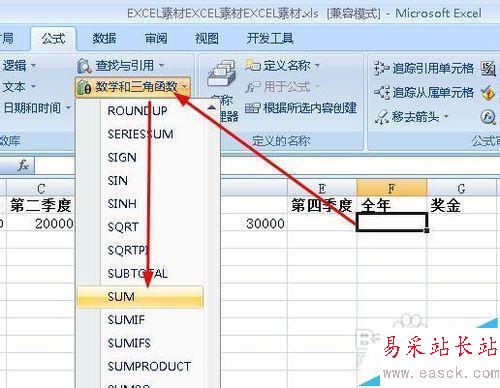Click the Trace Dependents (追踪从属单元格) icon
The height and width of the screenshot is (388, 500).
381,92
